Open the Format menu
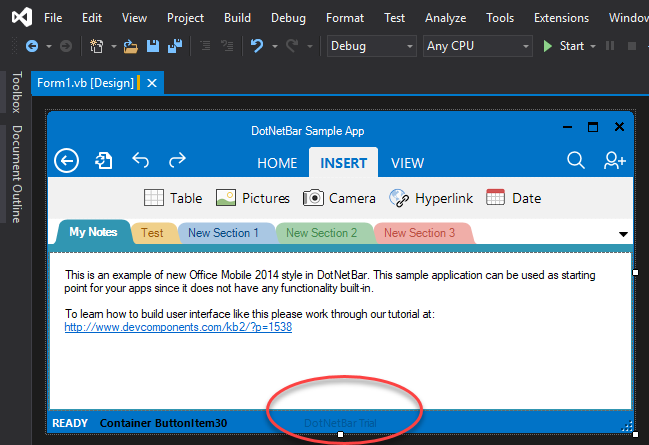The image size is (649, 445). pos(345,18)
